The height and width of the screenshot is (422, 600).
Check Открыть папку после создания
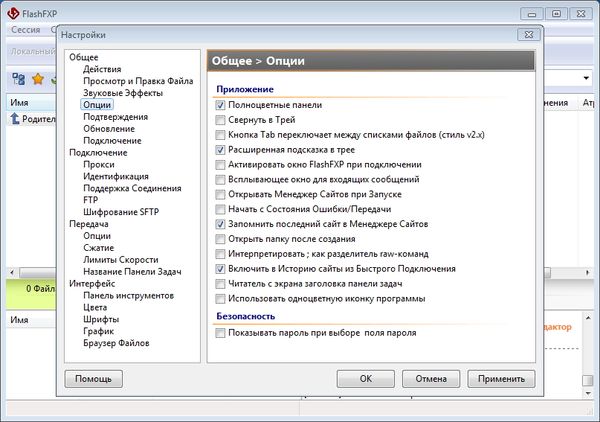pos(220,239)
